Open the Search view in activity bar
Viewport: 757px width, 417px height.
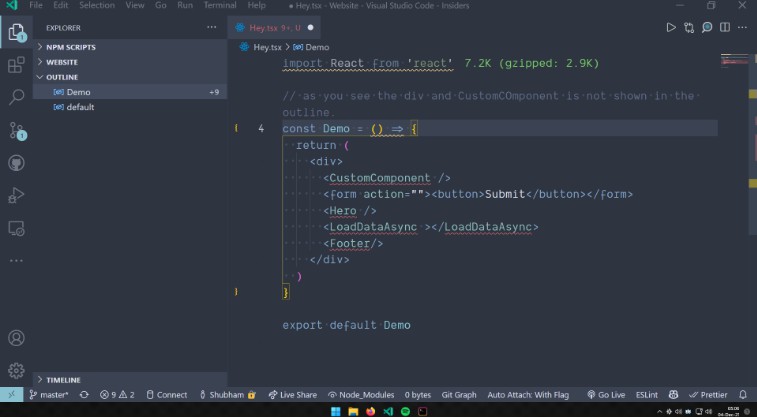pos(16,97)
